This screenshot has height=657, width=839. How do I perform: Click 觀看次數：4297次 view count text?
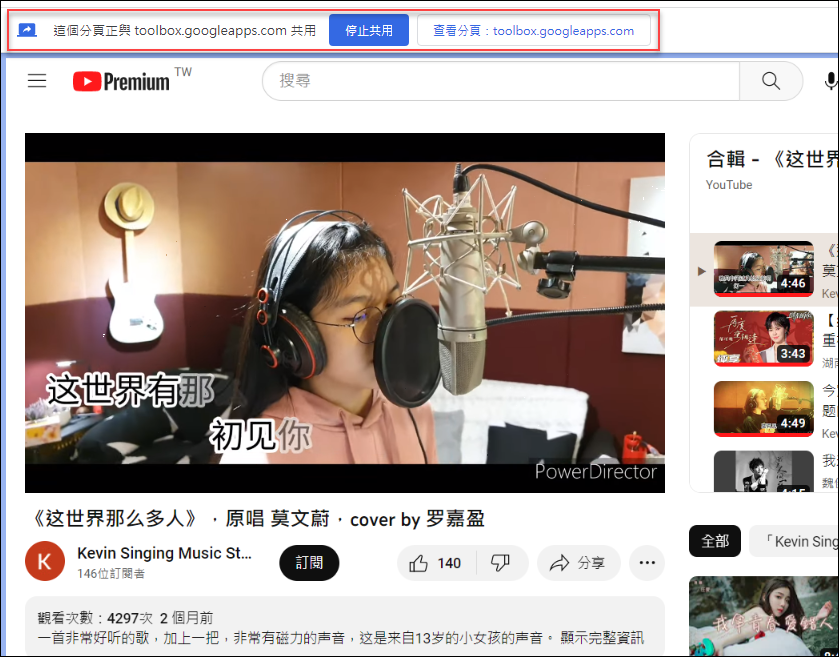(95, 618)
